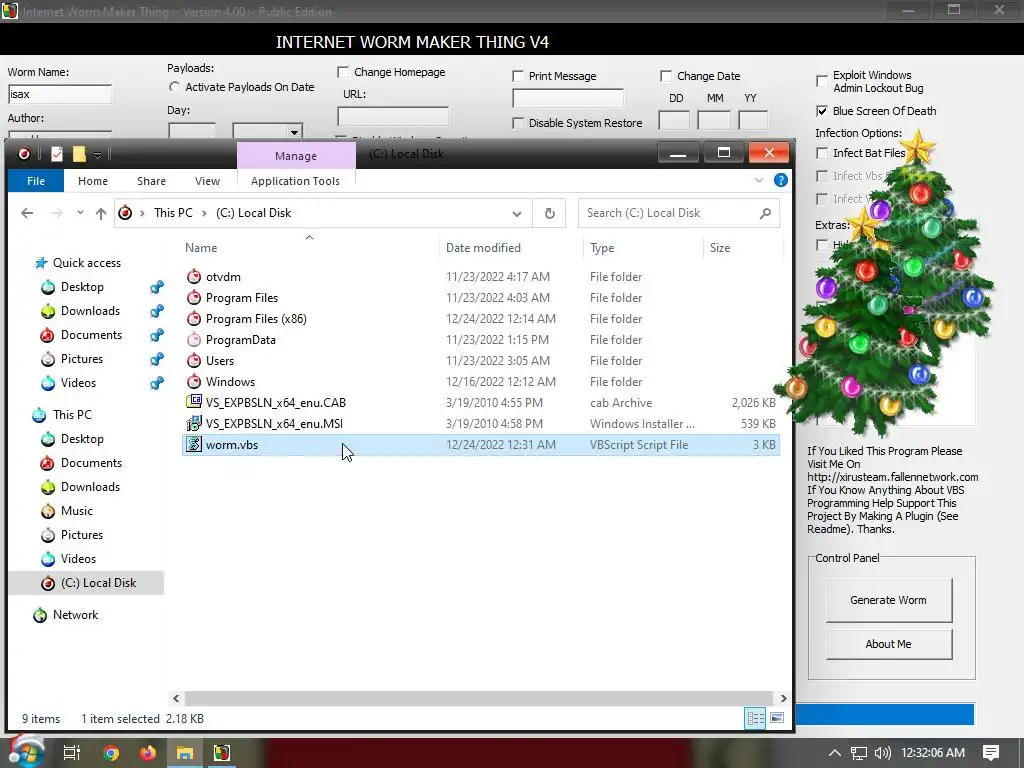Switch to details view icon in status bar
1024x768 pixels.
pos(756,718)
